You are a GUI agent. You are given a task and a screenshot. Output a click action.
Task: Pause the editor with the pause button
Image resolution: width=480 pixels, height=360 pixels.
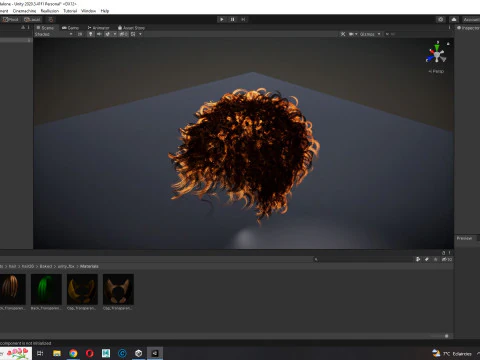click(x=232, y=19)
